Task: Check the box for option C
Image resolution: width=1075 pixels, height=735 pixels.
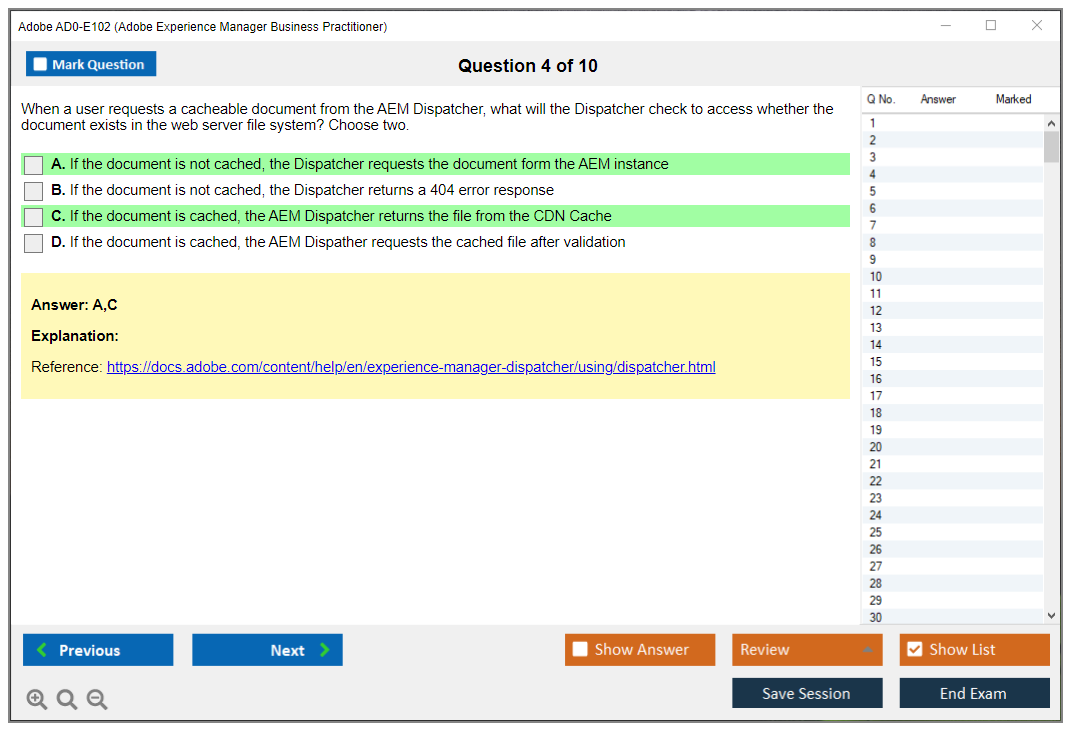Action: (x=34, y=217)
